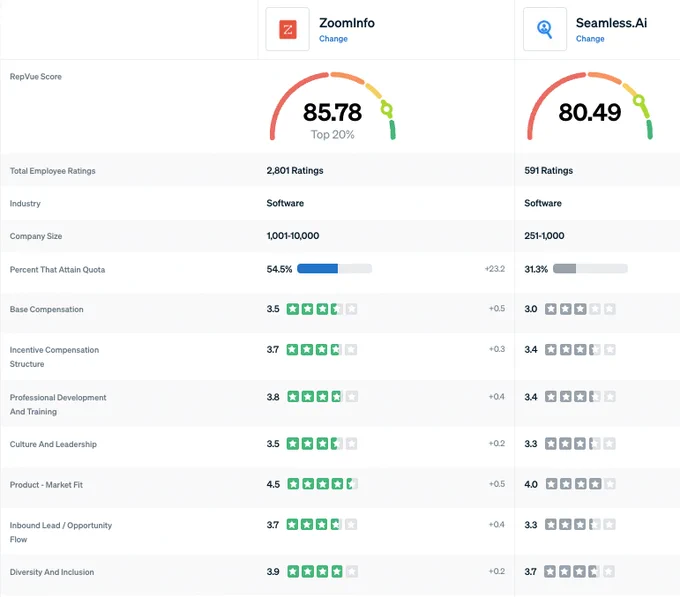This screenshot has height=597, width=680.
Task: Click the Seamless.Ai company name heading
Action: pyautogui.click(x=611, y=23)
